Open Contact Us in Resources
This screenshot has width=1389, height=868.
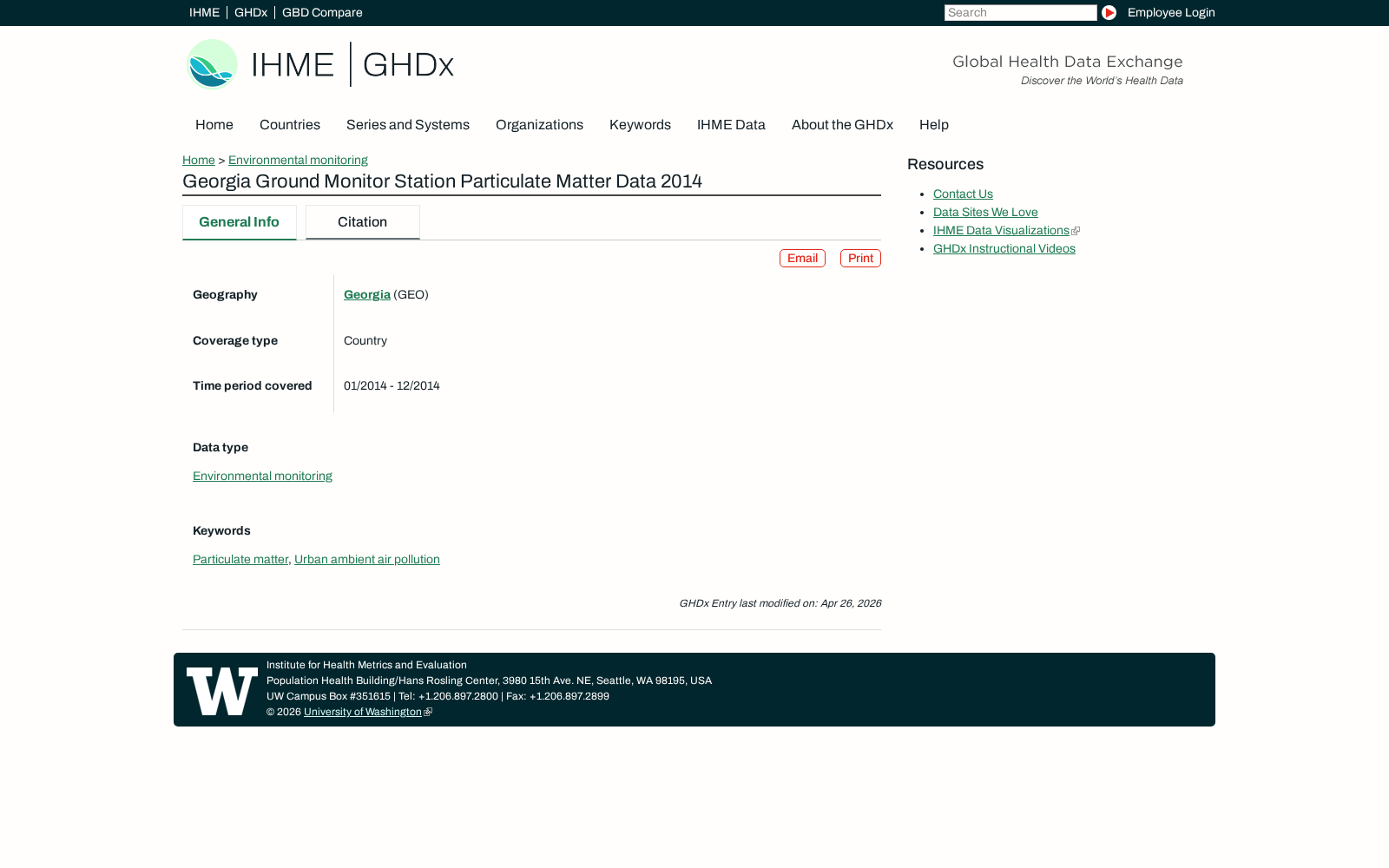point(963,194)
